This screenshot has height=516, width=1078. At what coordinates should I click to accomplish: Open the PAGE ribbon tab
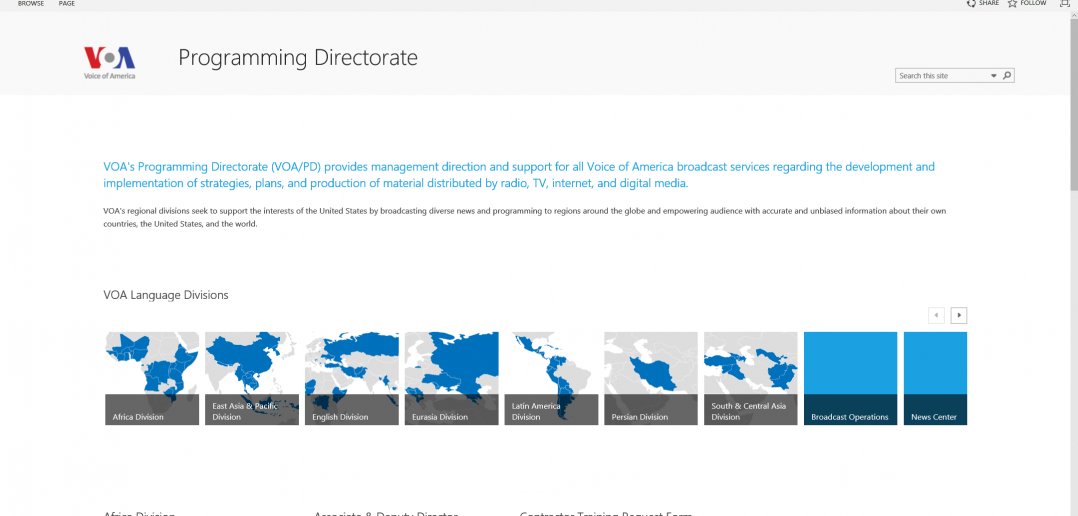(67, 3)
